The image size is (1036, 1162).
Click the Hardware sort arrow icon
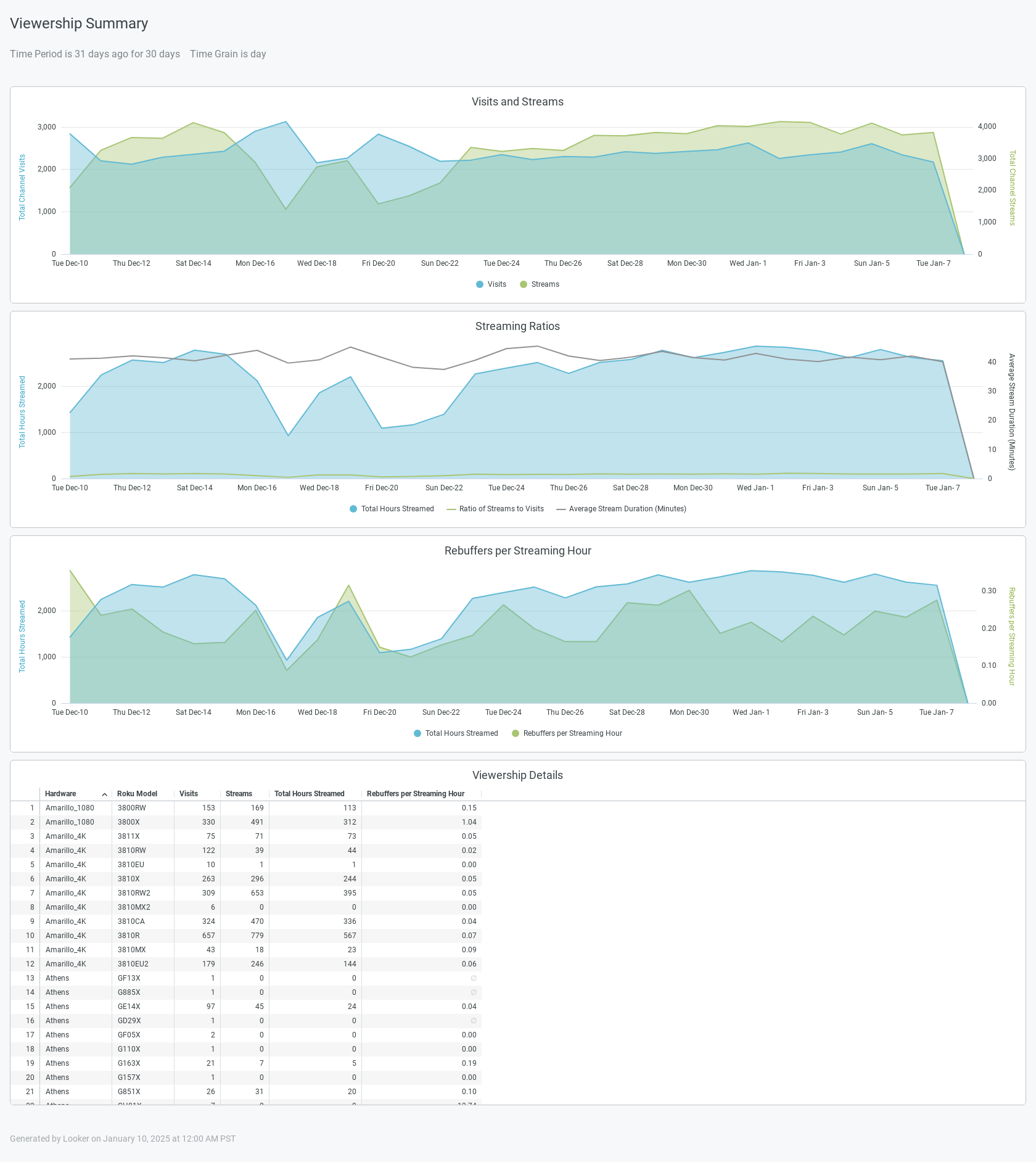pos(105,794)
